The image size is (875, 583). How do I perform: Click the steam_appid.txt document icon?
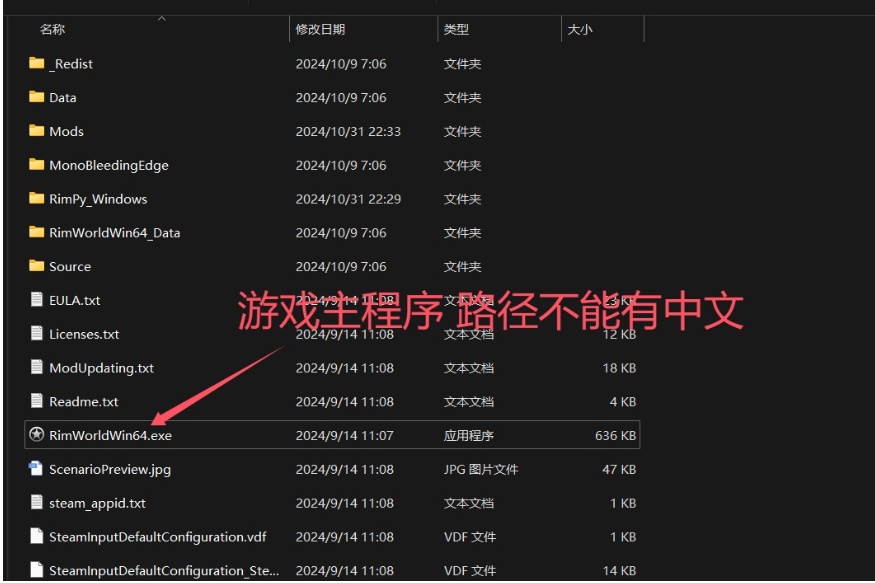point(36,503)
